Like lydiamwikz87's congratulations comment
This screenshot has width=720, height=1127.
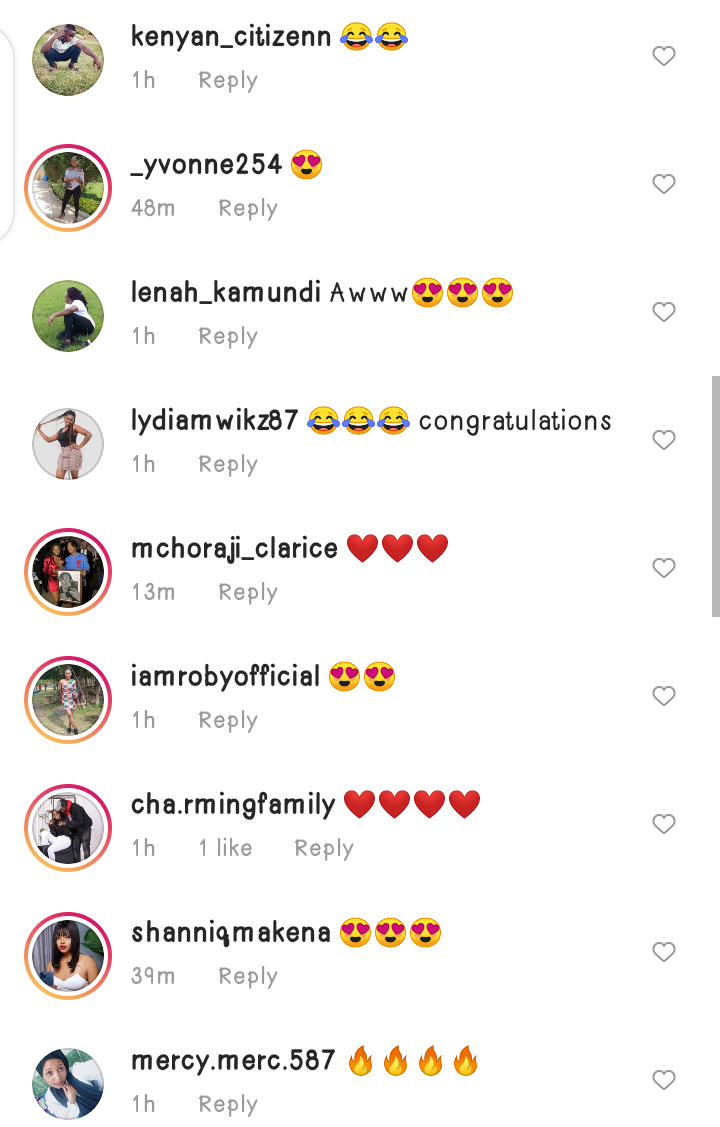[663, 440]
